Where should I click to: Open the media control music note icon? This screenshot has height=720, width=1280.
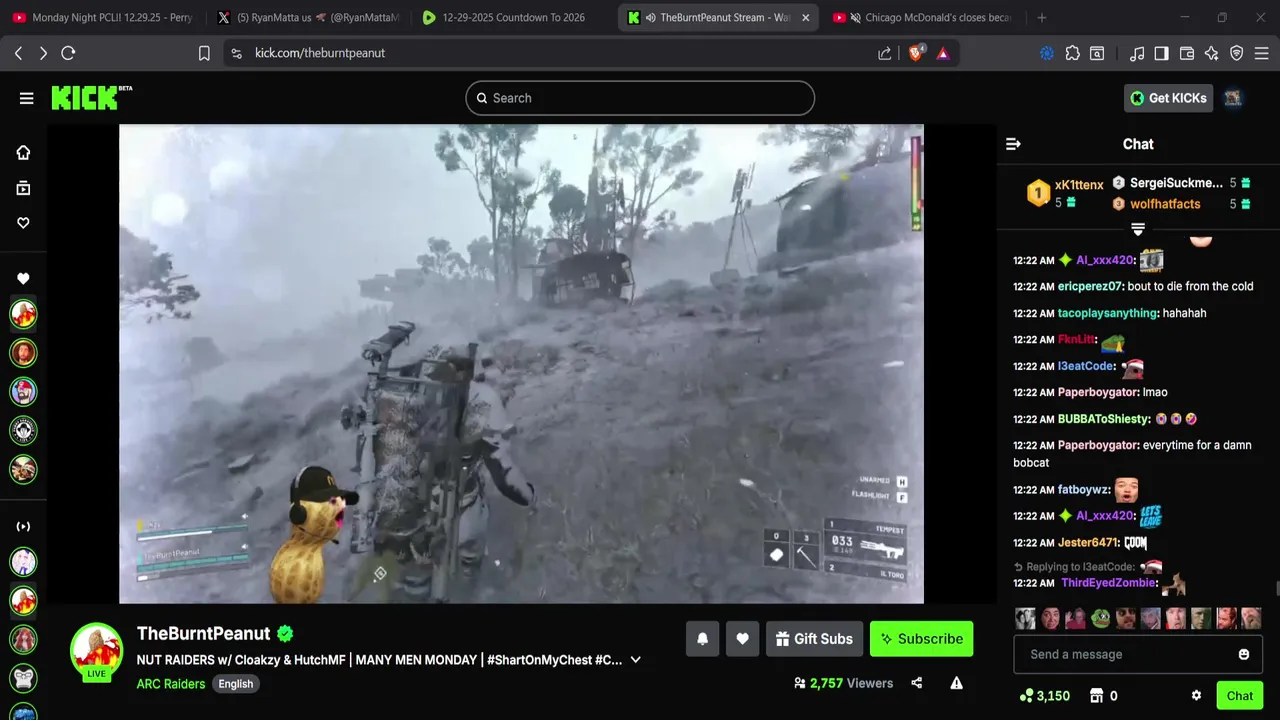click(1137, 53)
